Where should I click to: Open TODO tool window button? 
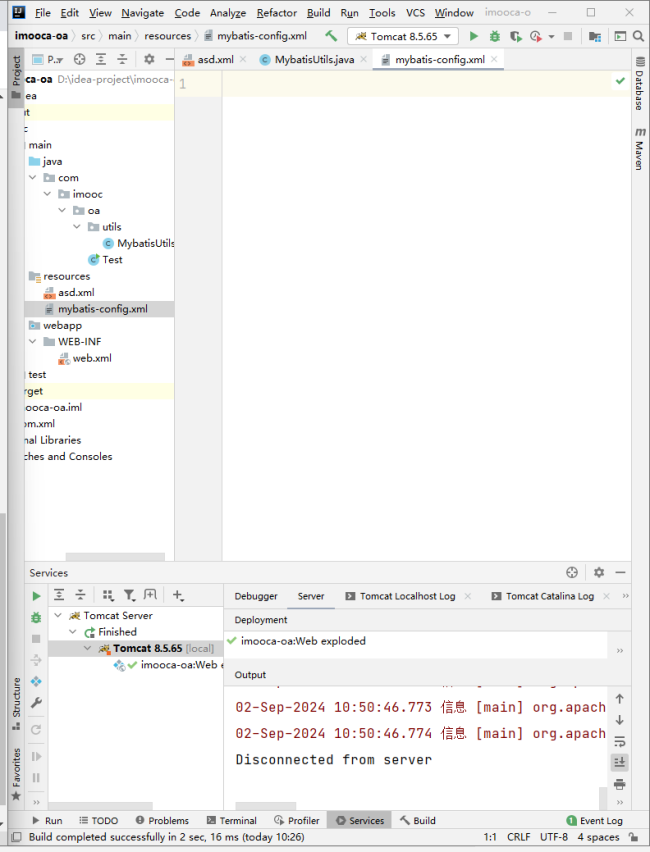pos(98,820)
